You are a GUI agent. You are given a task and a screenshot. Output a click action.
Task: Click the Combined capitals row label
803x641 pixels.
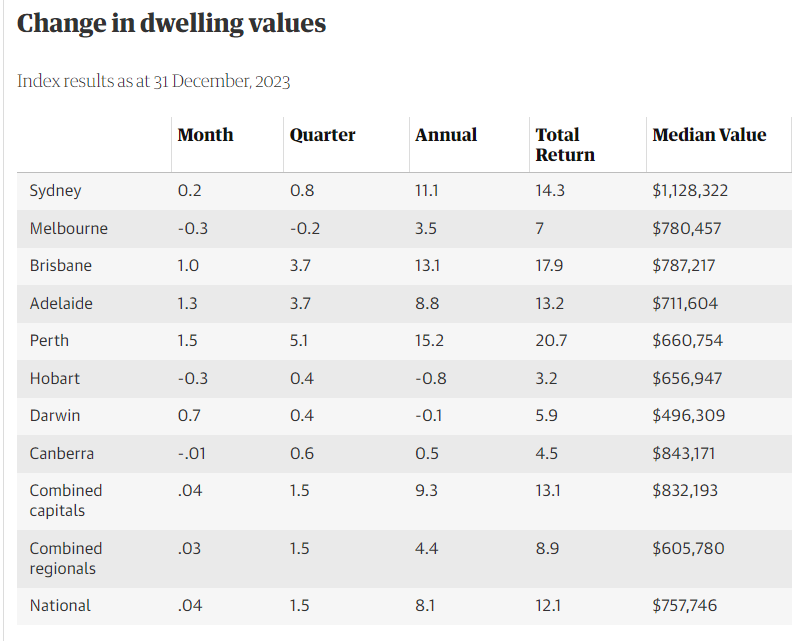(65, 500)
